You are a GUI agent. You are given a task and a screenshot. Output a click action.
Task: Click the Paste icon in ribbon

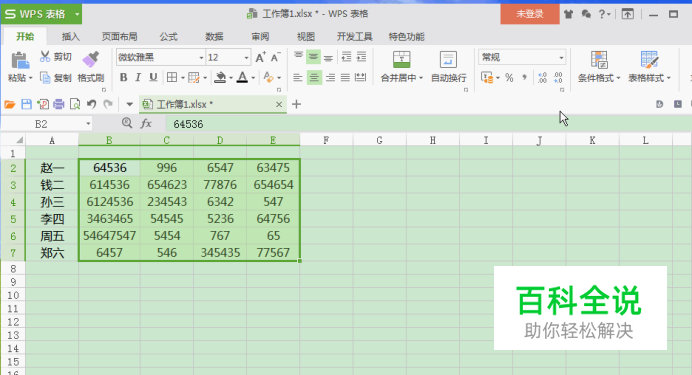(19, 60)
